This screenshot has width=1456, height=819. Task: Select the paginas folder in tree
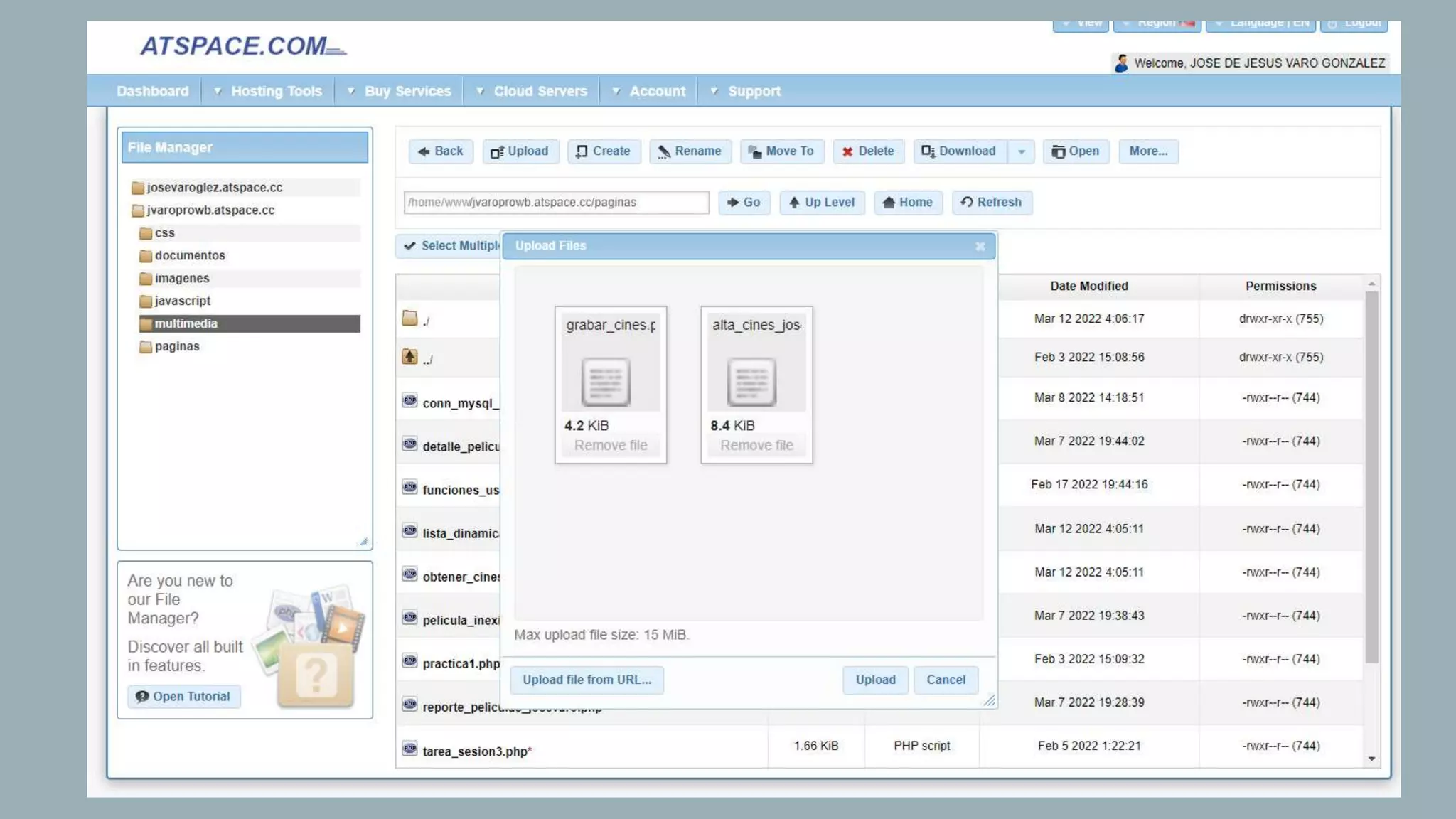tap(177, 346)
